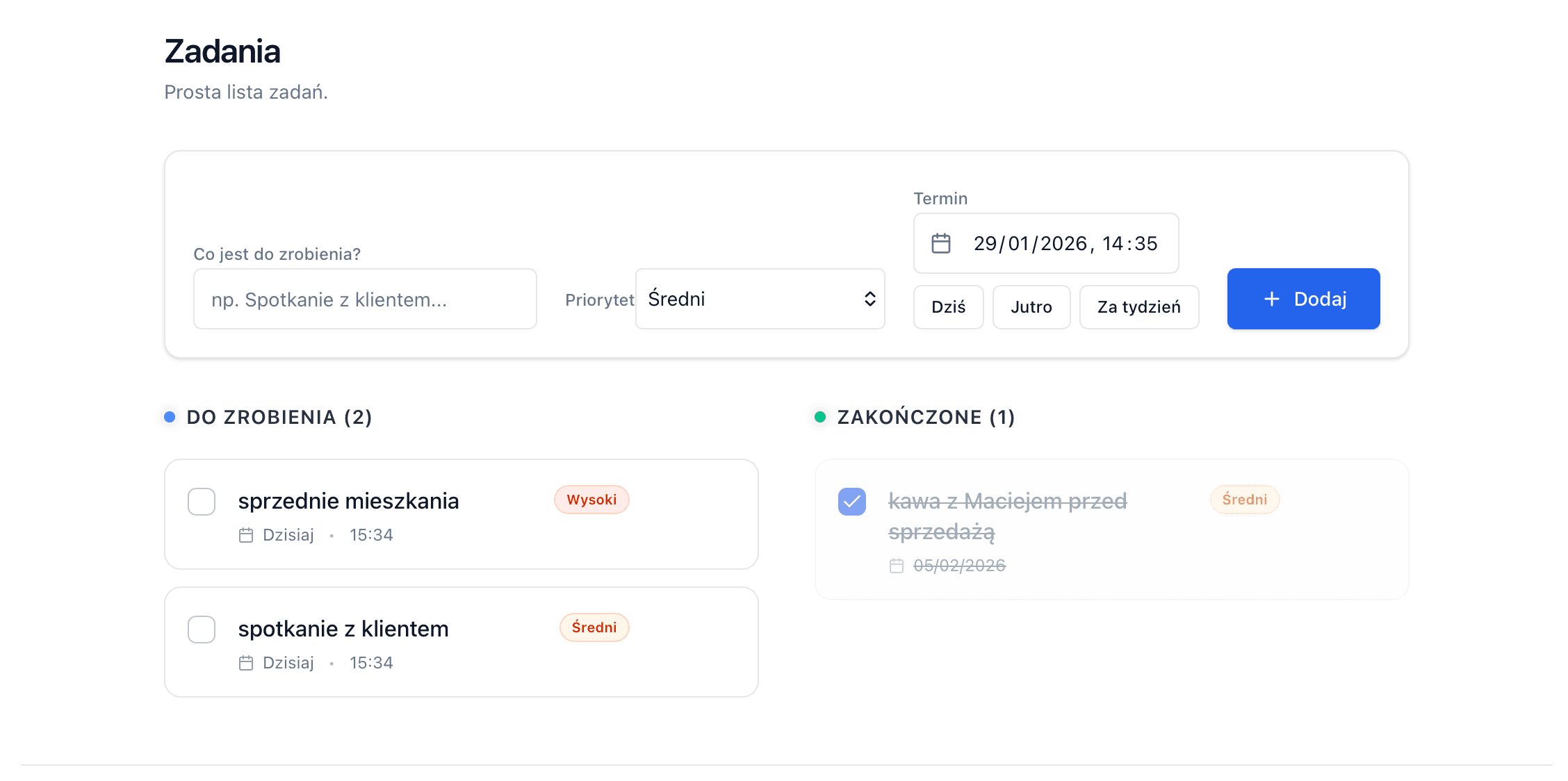This screenshot has height=781, width=1568.
Task: Click the task description input field
Action: click(x=364, y=299)
